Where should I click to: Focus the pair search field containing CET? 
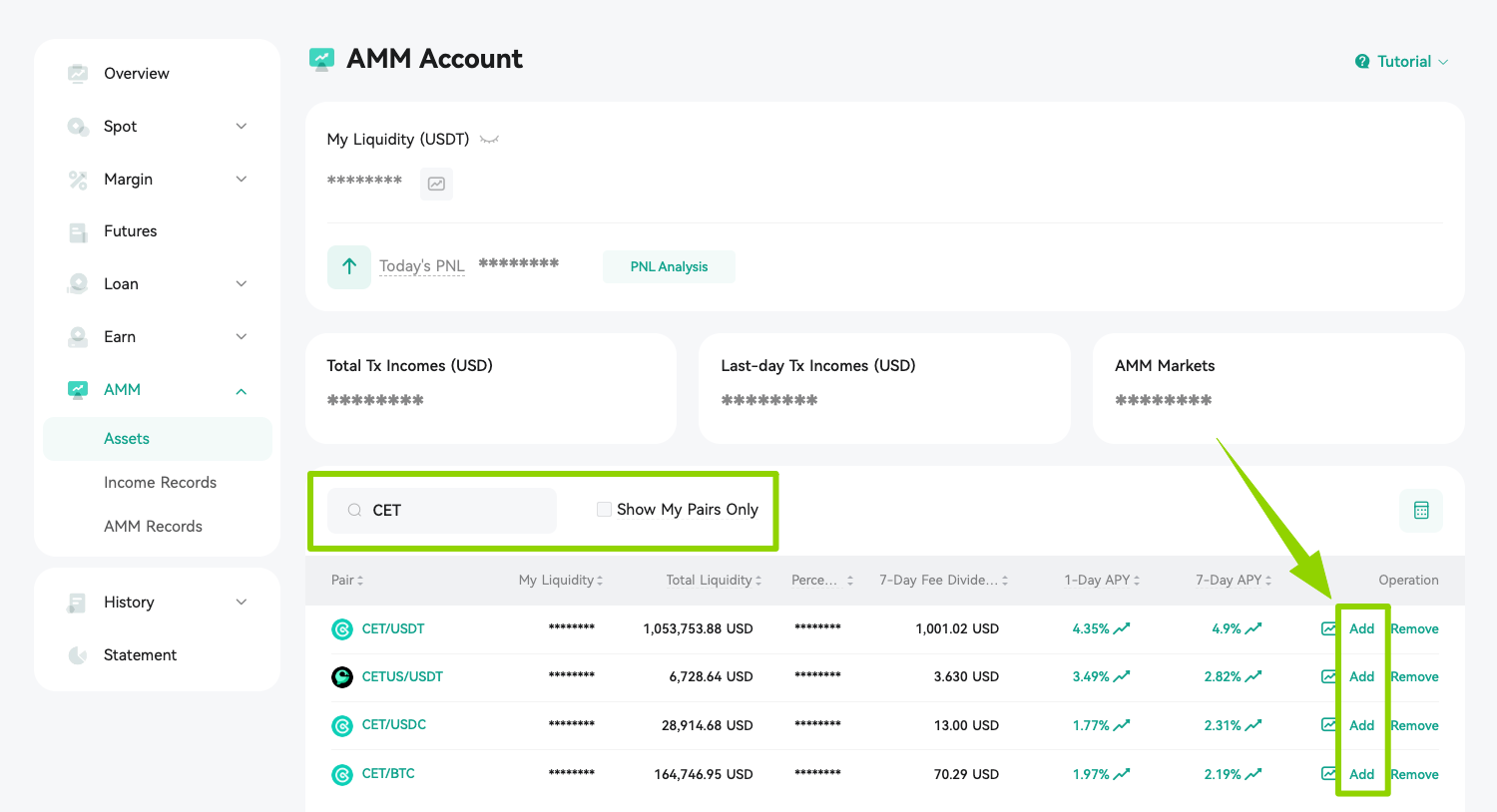point(442,510)
